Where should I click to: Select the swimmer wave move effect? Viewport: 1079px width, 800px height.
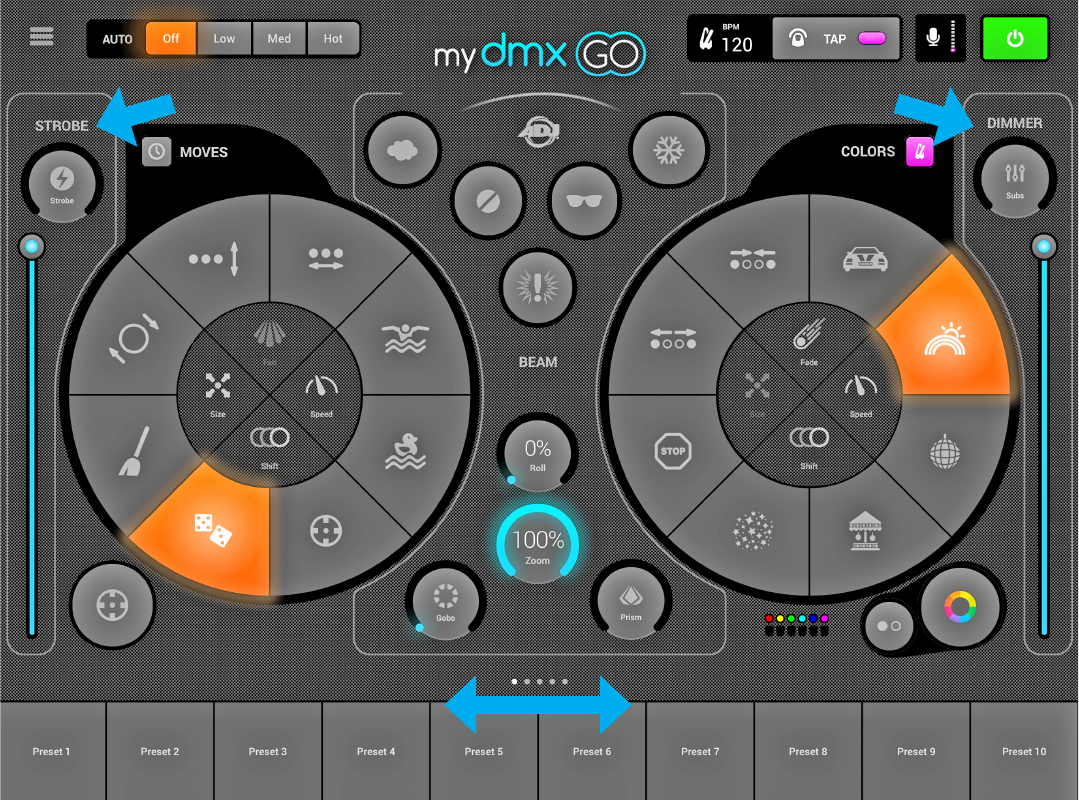(405, 338)
